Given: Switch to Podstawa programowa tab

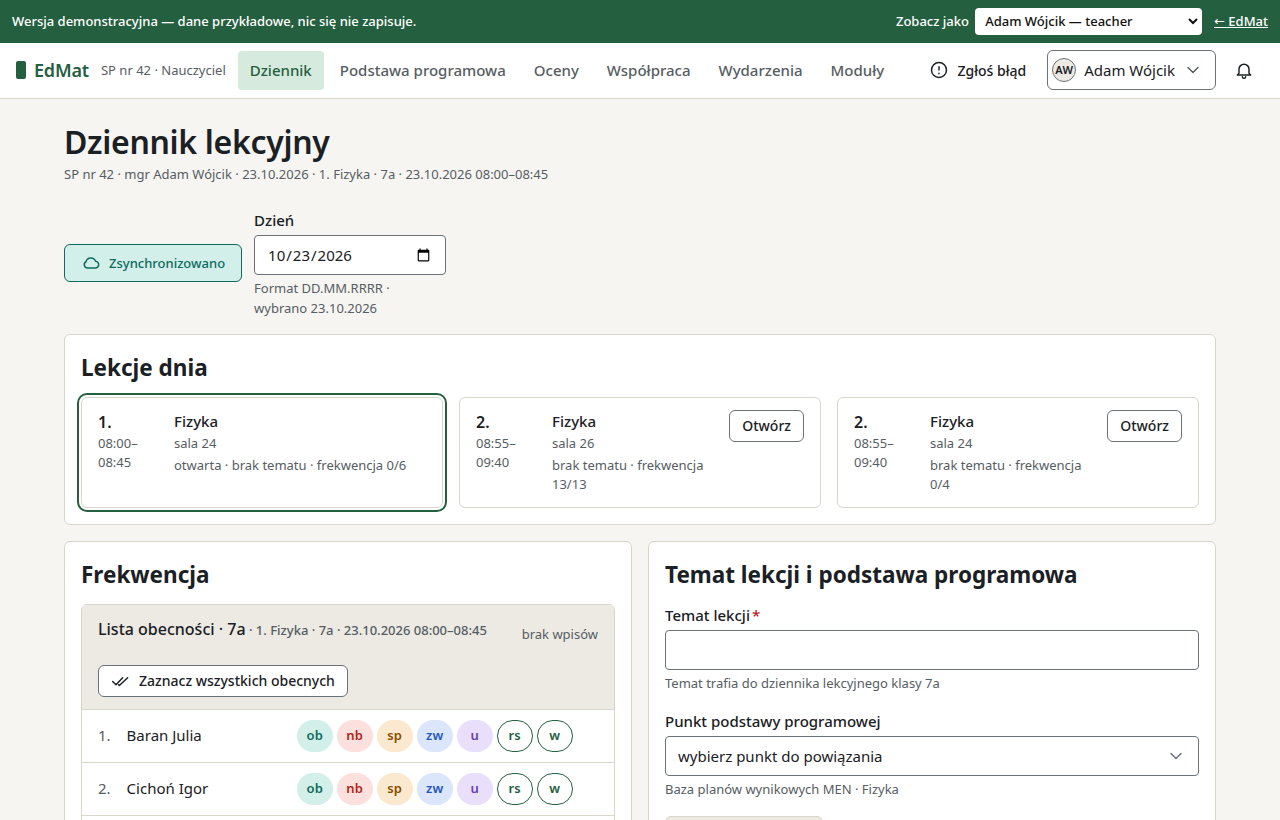Looking at the screenshot, I should (423, 71).
